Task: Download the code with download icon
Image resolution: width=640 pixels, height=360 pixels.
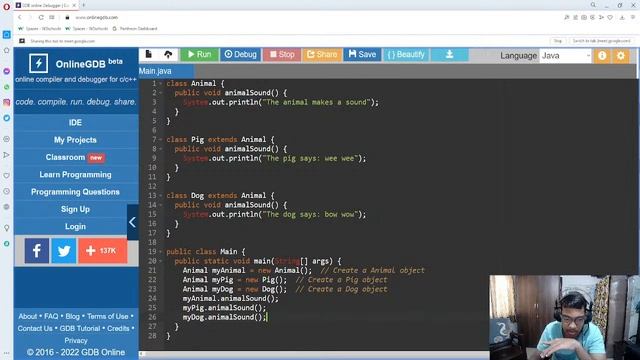Action: (449, 54)
